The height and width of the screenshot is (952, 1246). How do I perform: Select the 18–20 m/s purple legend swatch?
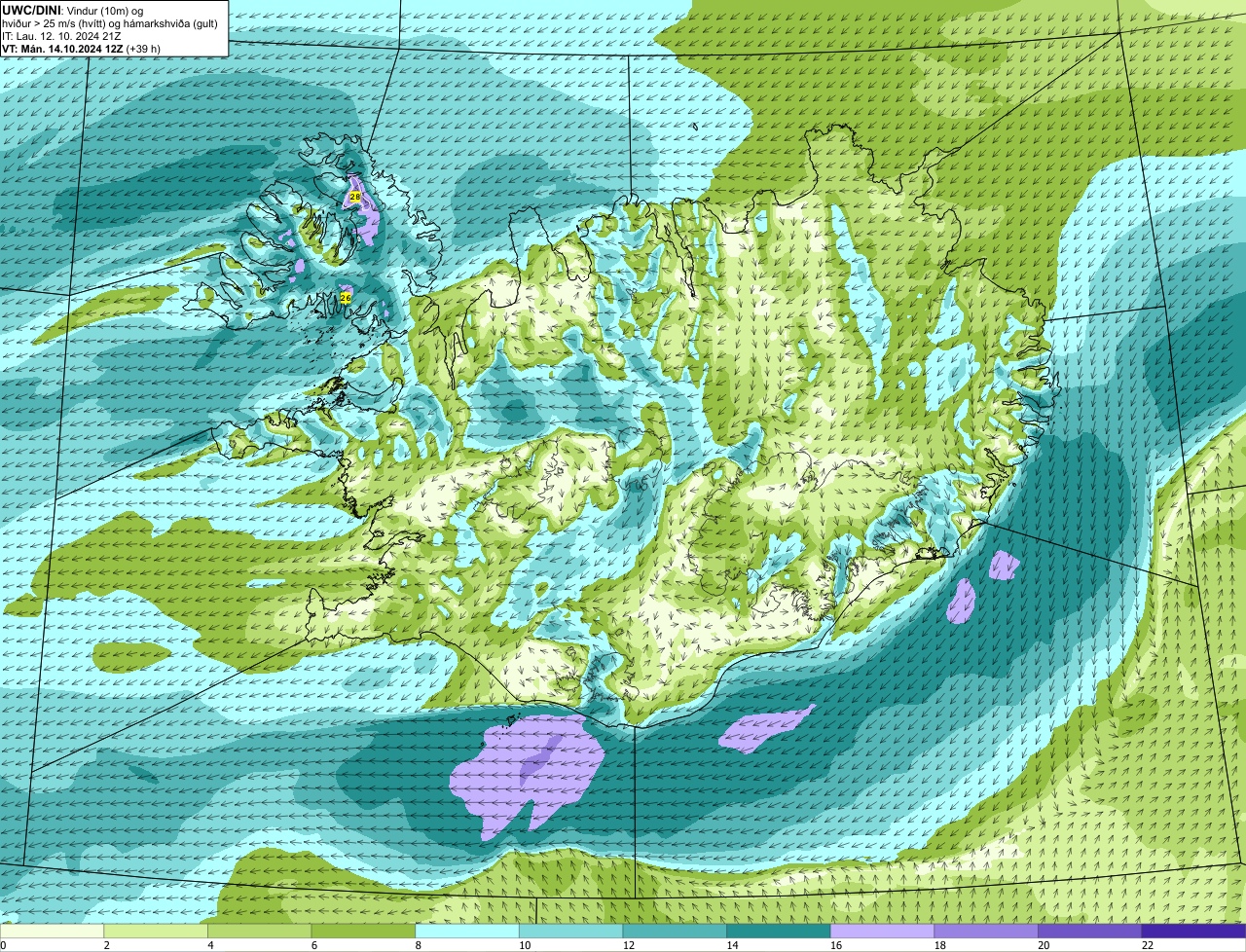986,932
